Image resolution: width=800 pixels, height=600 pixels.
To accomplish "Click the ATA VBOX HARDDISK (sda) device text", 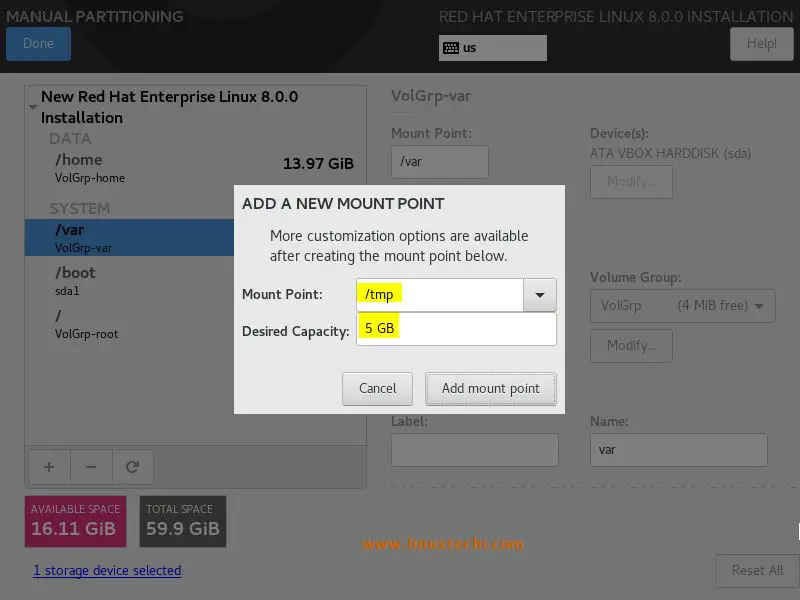I will pos(670,154).
